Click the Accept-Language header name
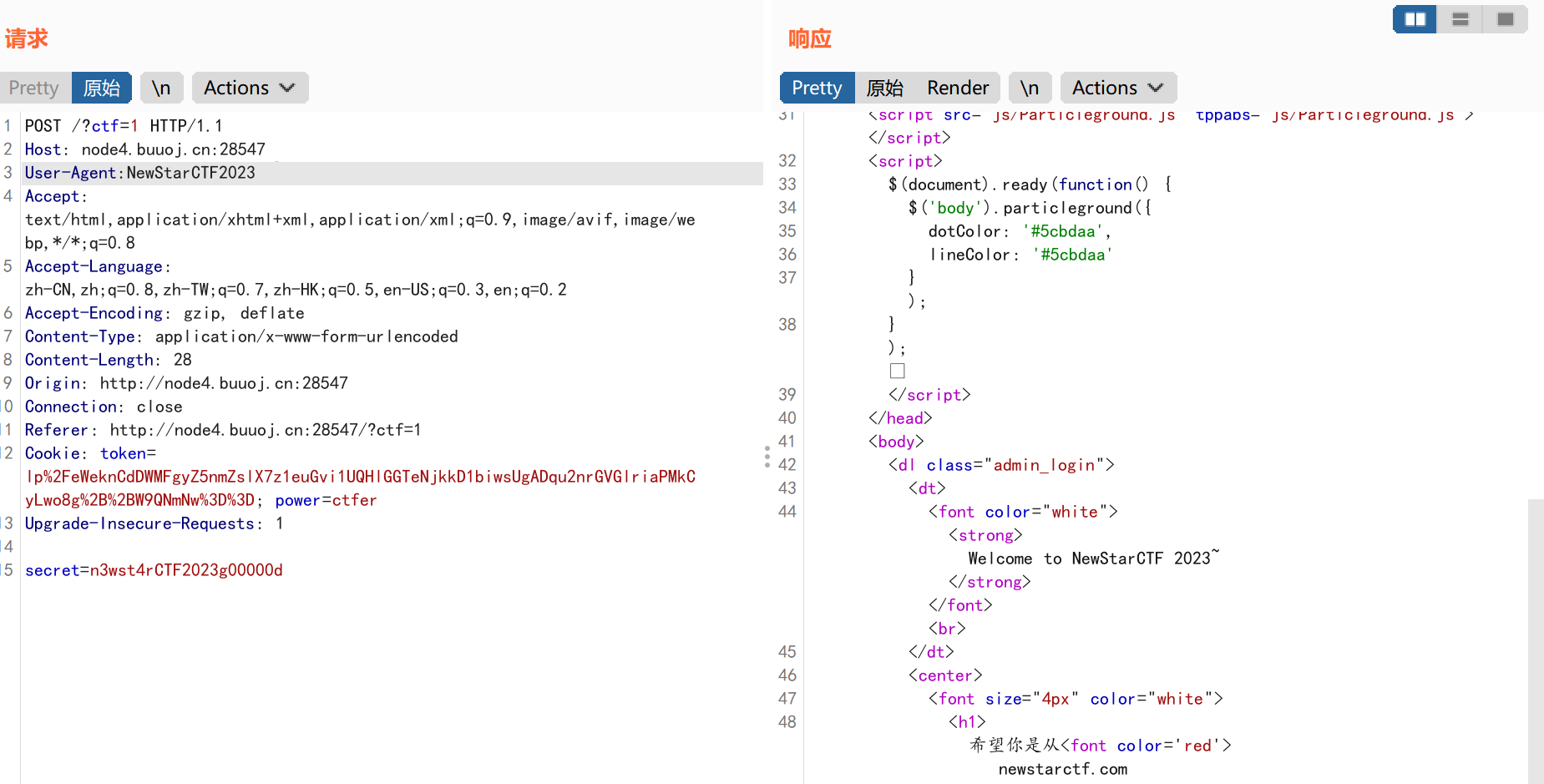Screen dimensions: 1544x784 [x=98, y=266]
